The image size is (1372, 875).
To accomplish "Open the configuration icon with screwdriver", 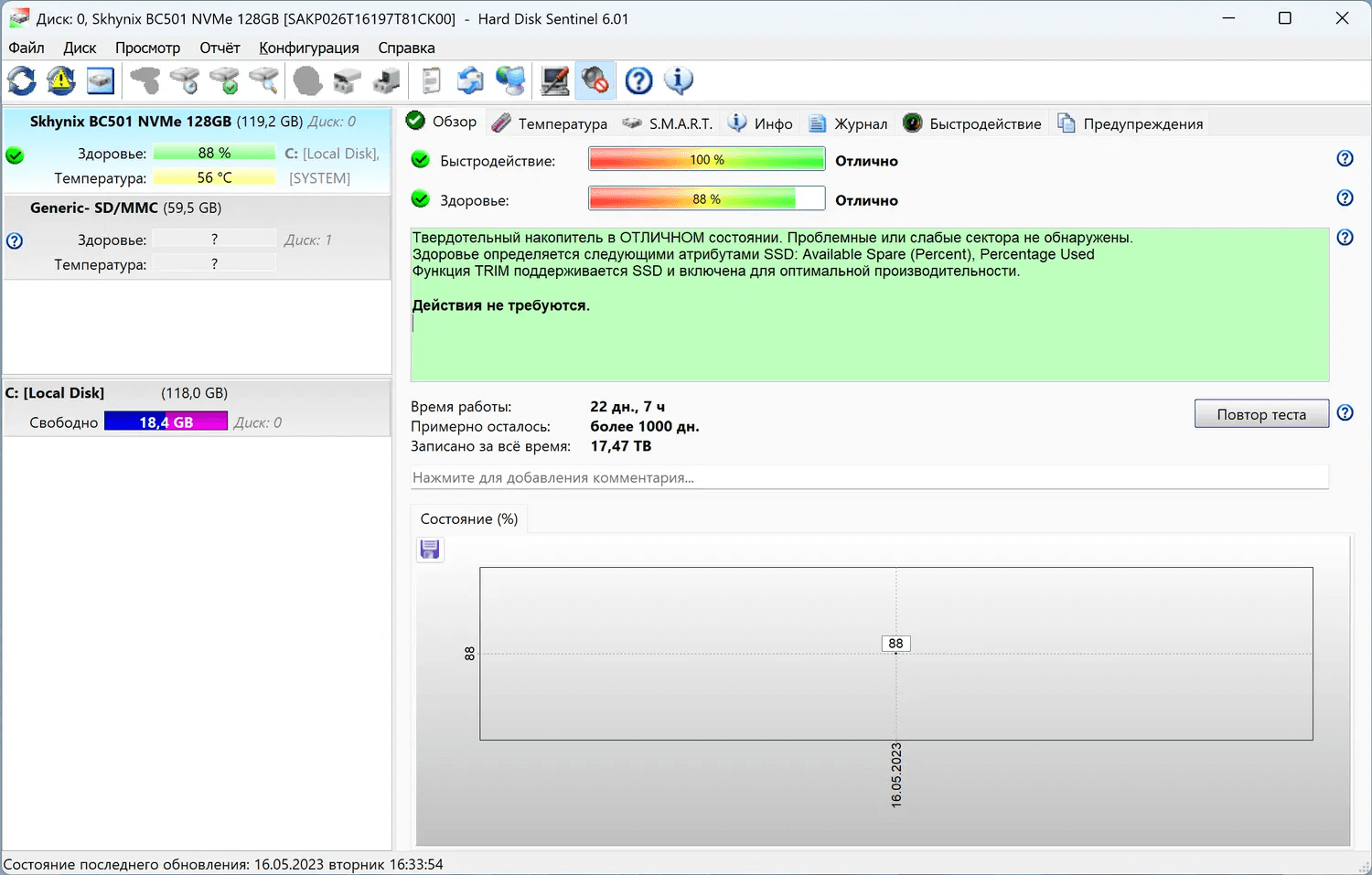I will click(x=555, y=81).
